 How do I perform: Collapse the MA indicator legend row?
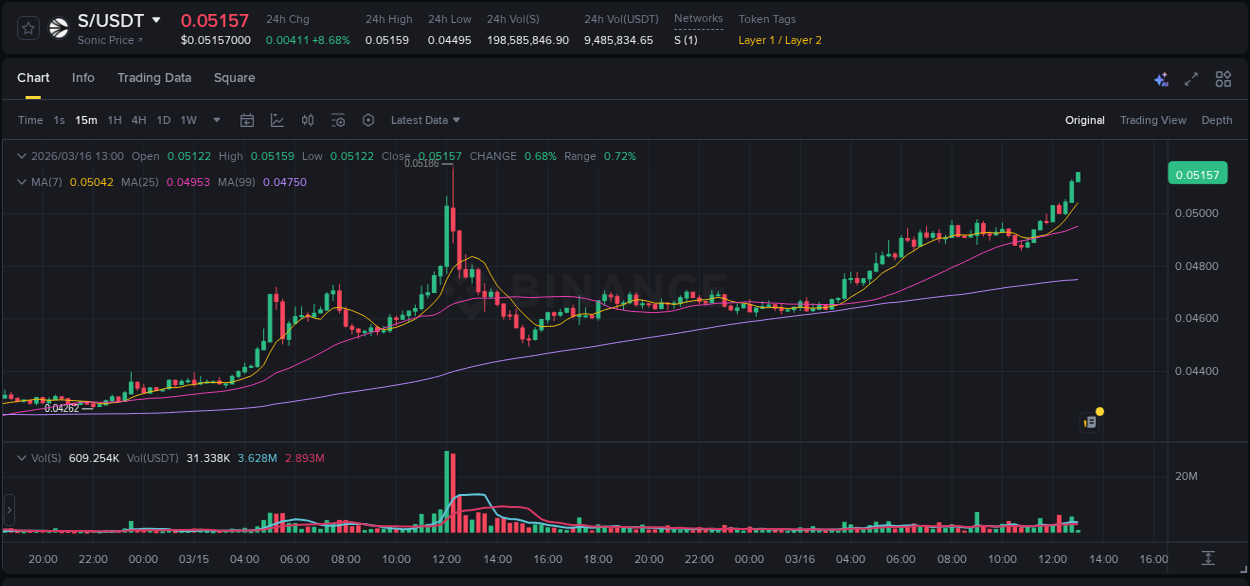pyautogui.click(x=22, y=182)
